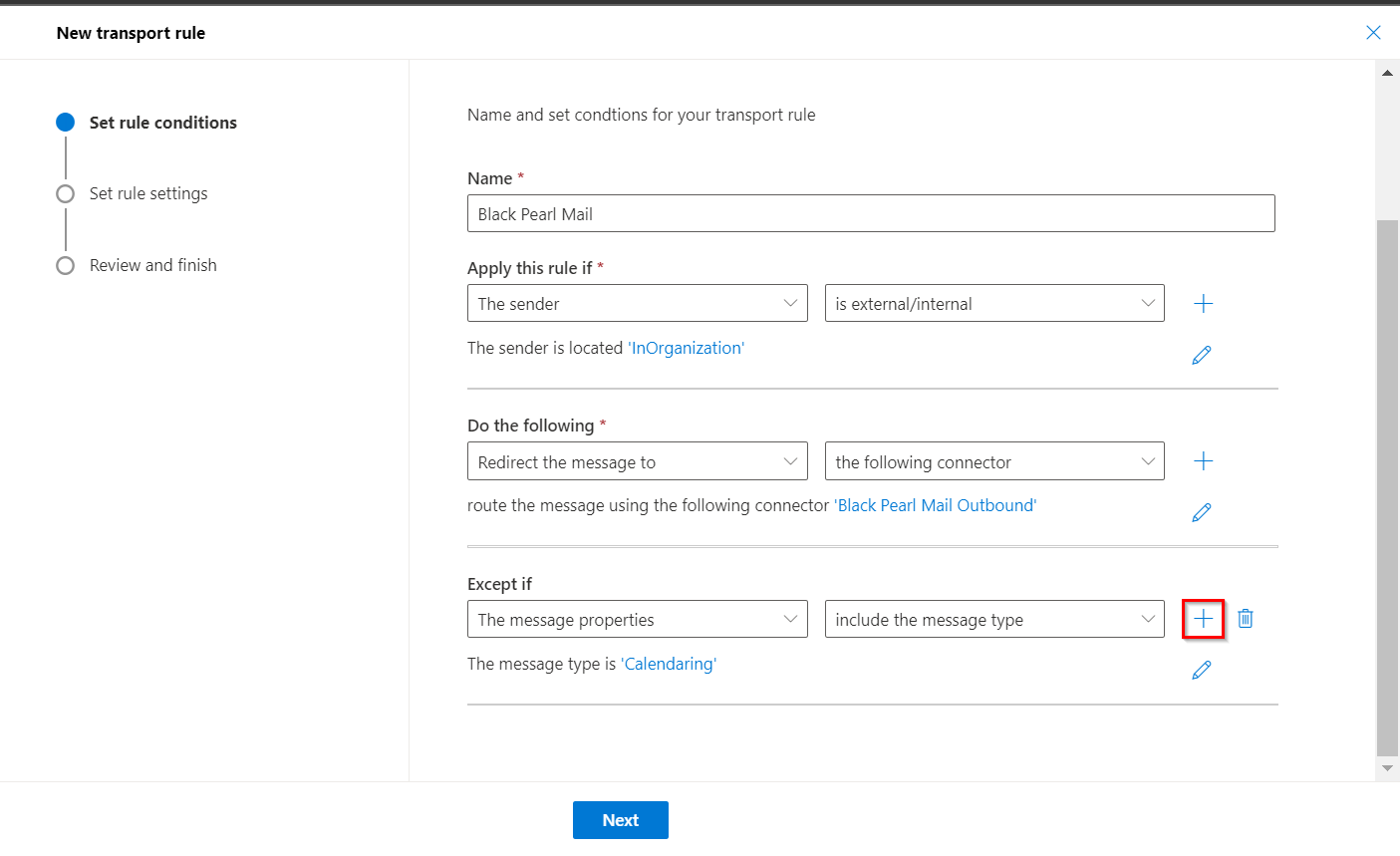Open 'Redirect the message to' dropdown

(x=637, y=461)
